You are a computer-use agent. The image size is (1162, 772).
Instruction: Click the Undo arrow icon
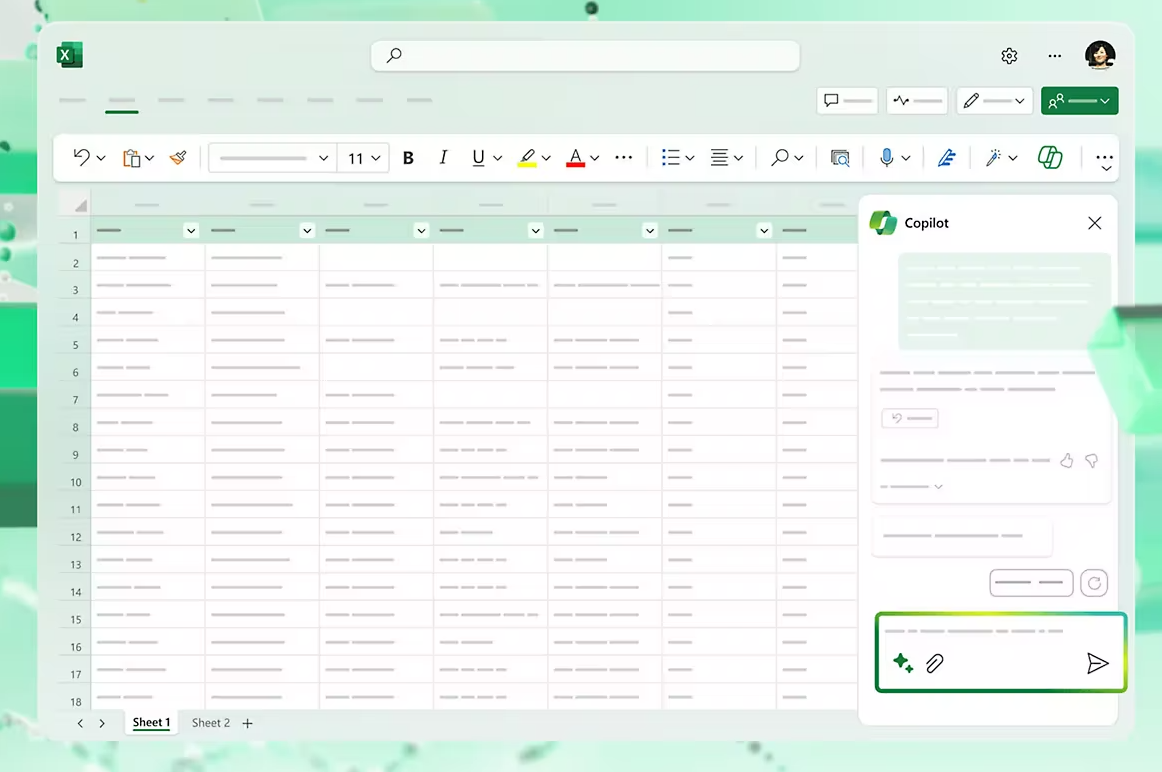pos(81,157)
